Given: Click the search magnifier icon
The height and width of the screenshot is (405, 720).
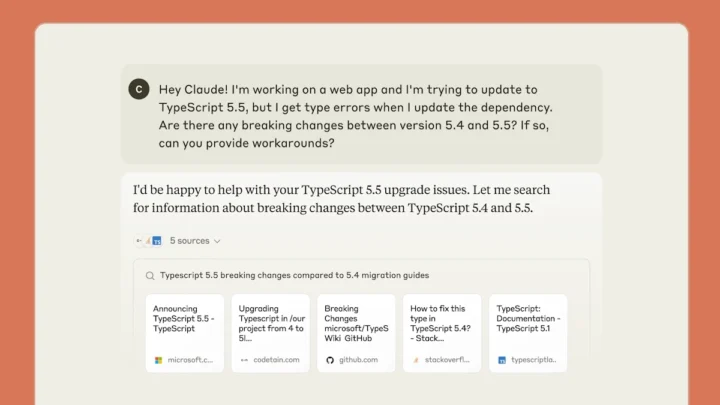Looking at the screenshot, I should coord(150,275).
